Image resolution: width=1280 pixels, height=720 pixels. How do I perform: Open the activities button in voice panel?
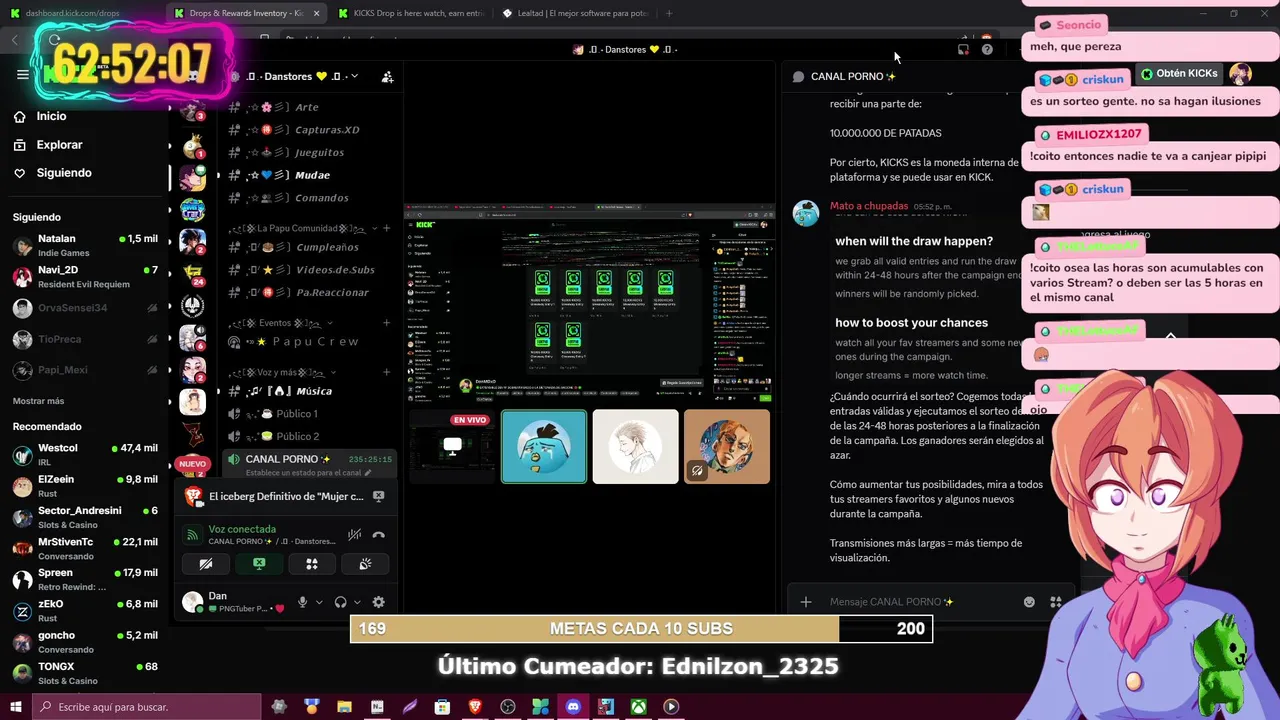click(312, 564)
